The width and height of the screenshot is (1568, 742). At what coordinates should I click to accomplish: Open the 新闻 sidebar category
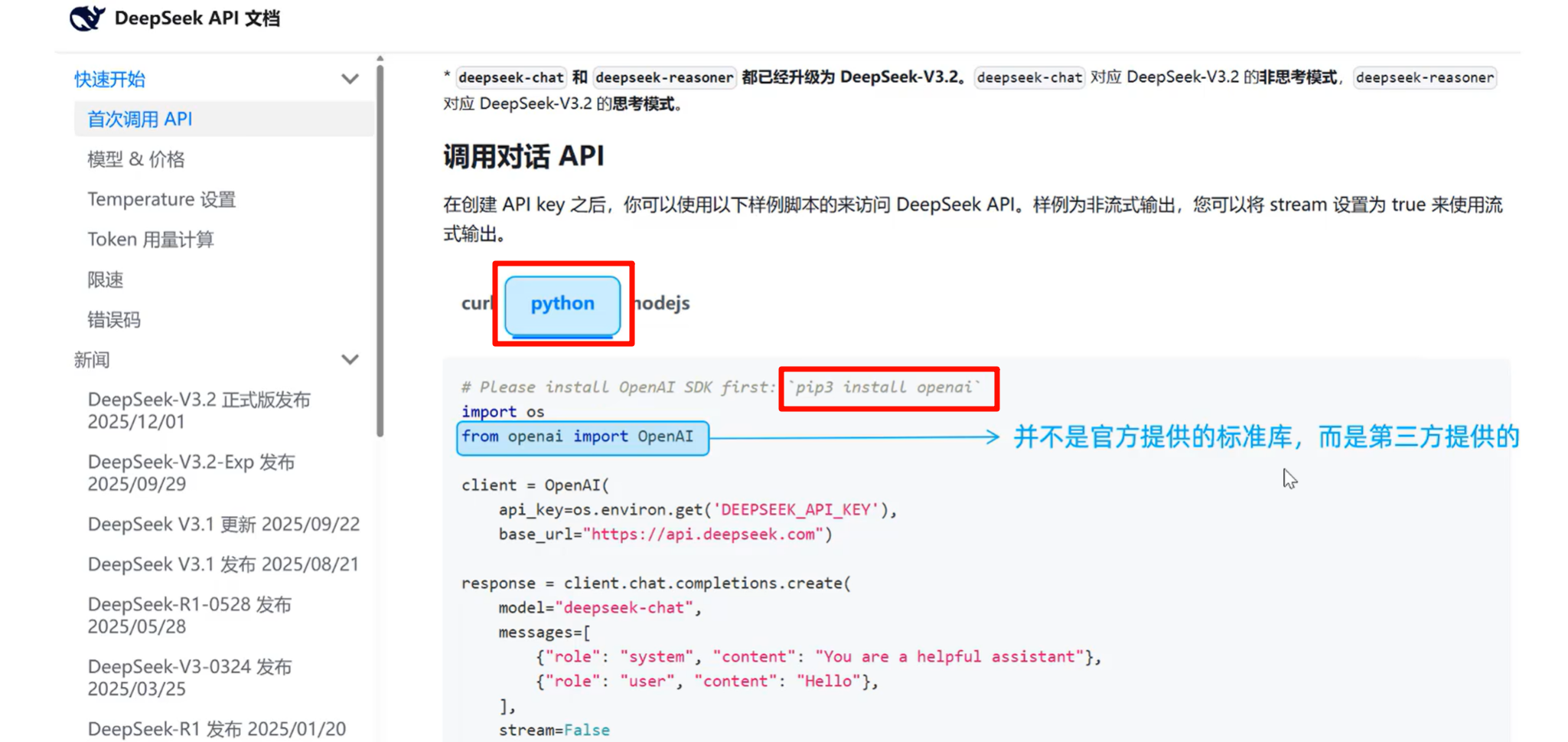point(92,360)
